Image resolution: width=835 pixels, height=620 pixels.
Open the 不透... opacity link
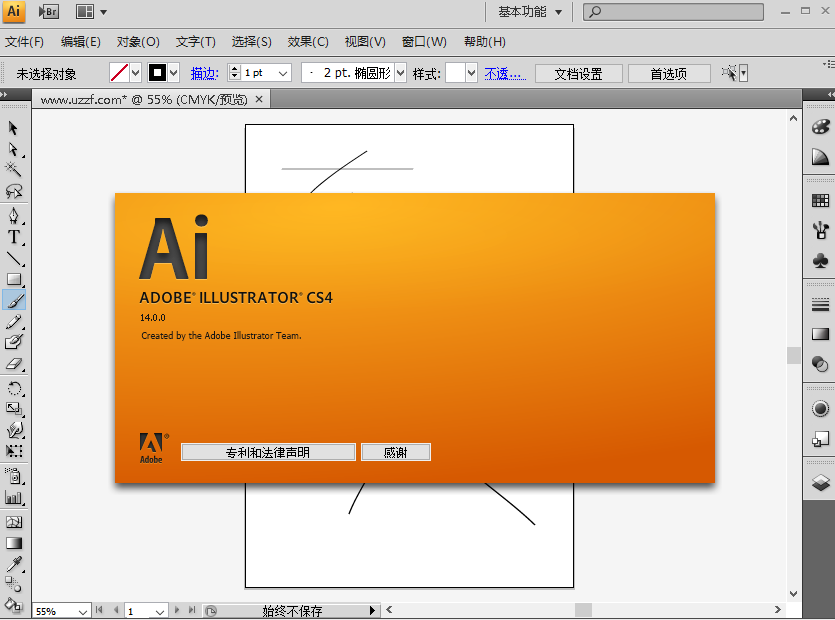point(505,74)
